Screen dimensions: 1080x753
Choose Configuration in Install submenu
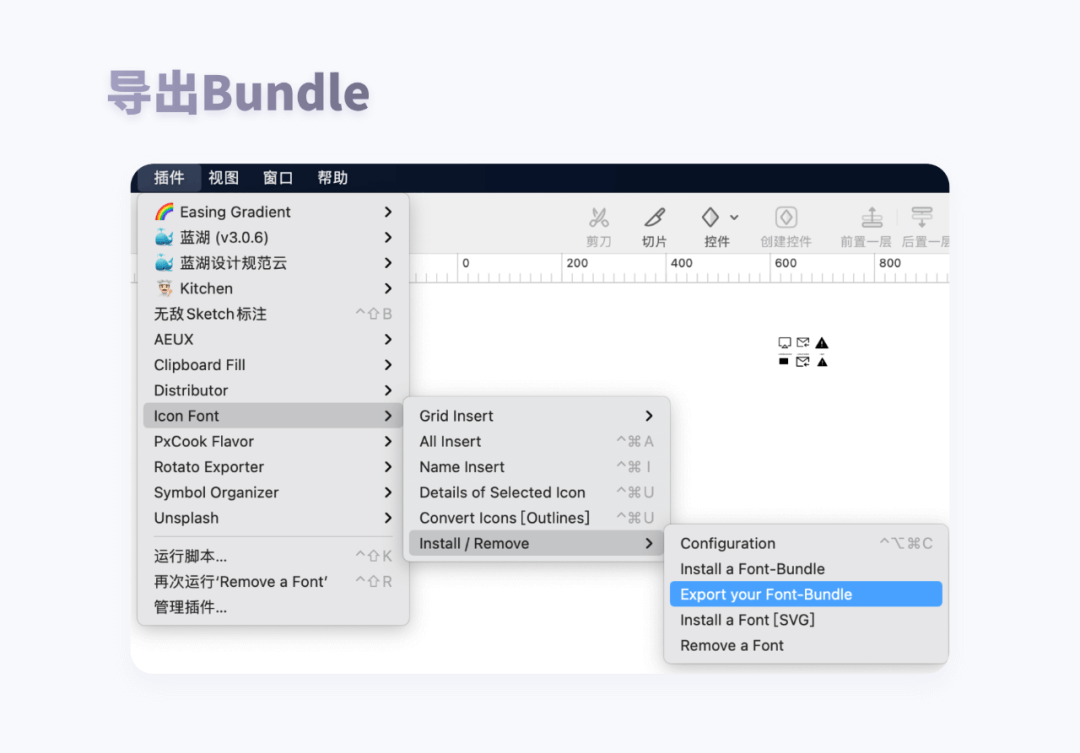tap(806, 543)
